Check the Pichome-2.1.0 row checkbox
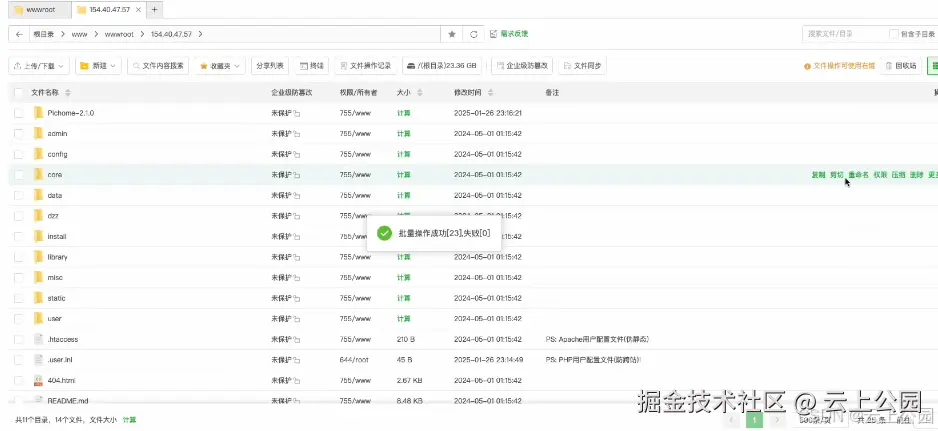 coord(19,113)
